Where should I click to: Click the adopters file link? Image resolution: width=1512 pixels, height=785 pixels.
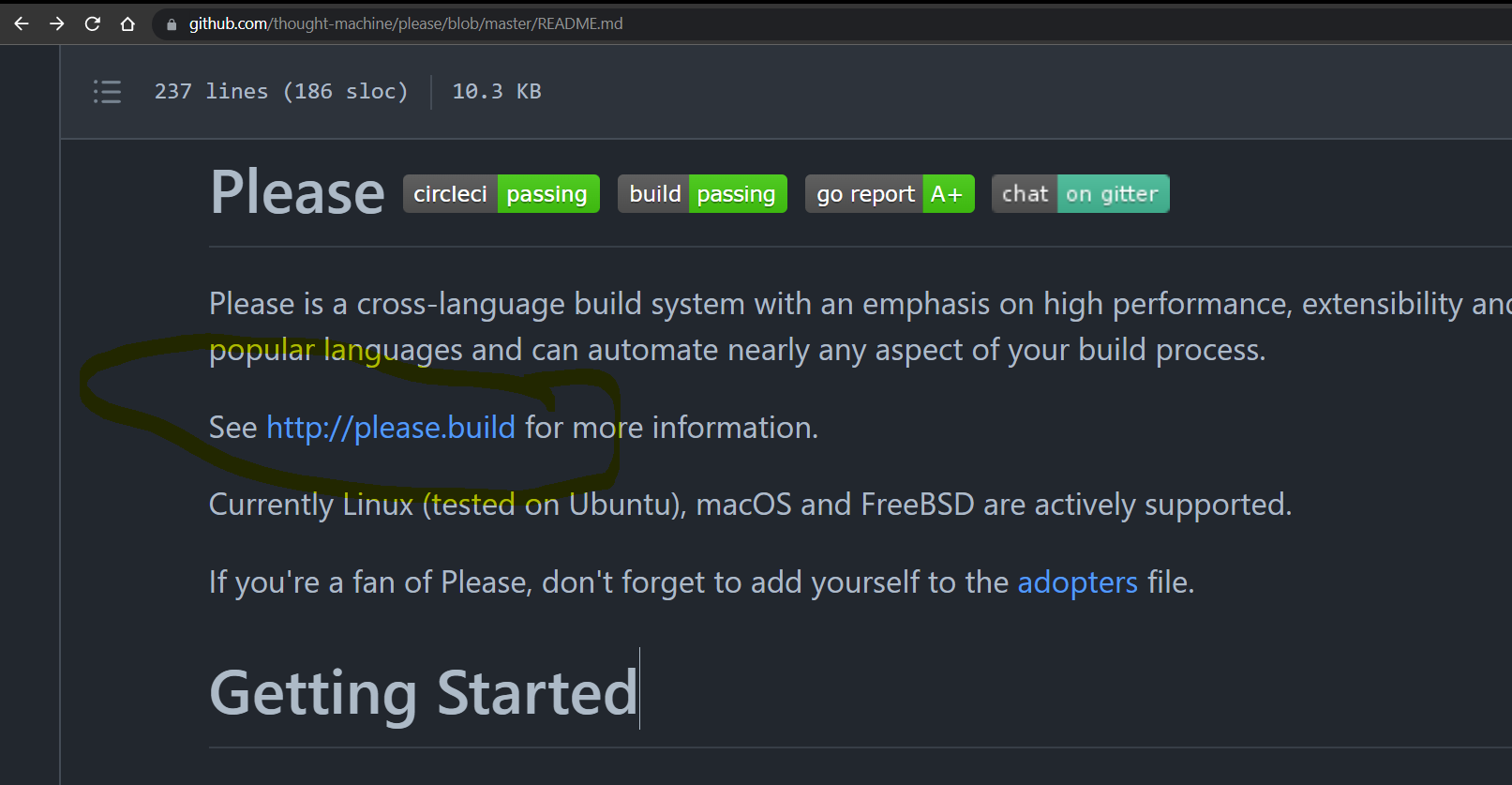pos(1076,582)
